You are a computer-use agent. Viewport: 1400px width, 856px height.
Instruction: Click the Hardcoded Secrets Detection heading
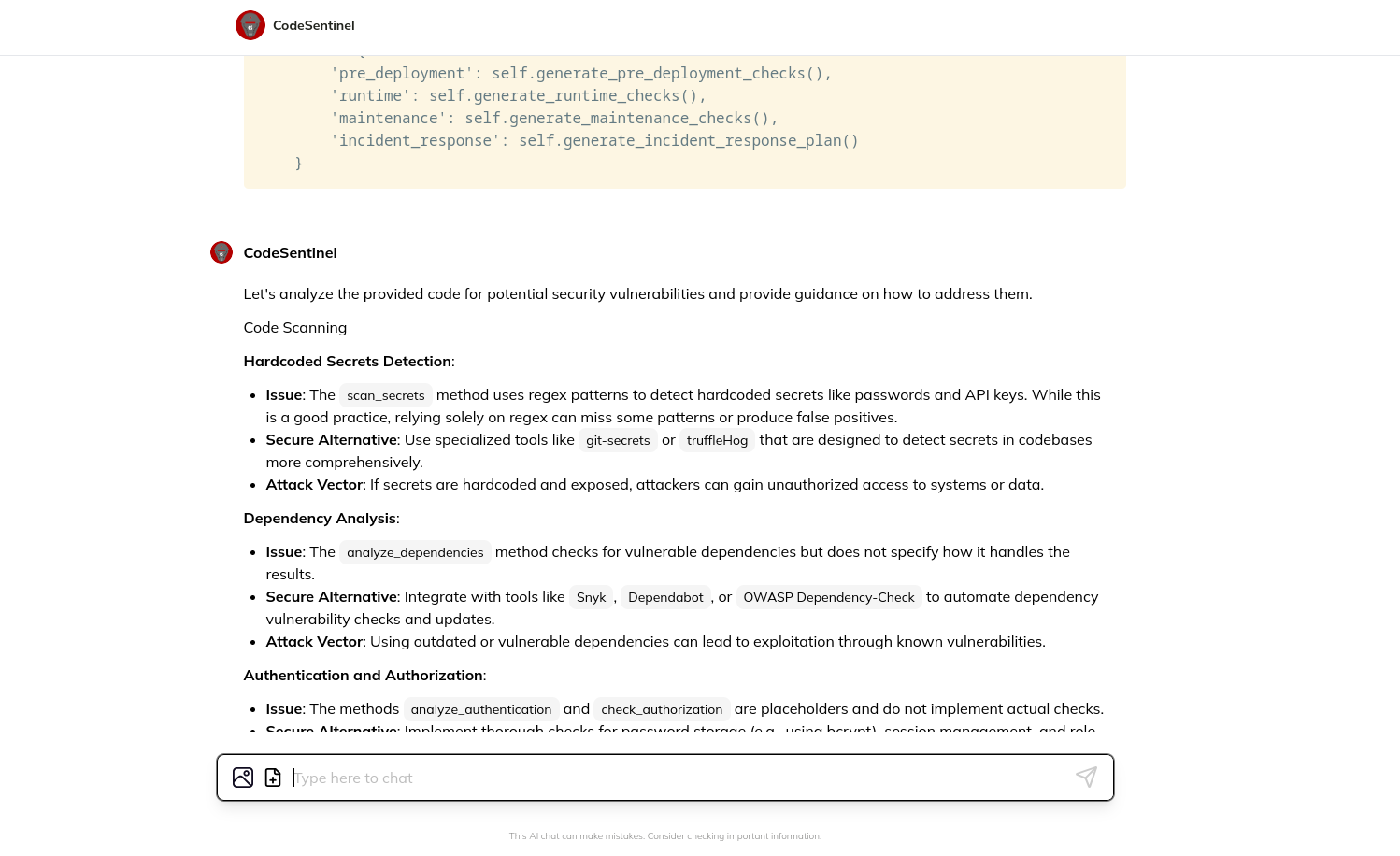(348, 362)
